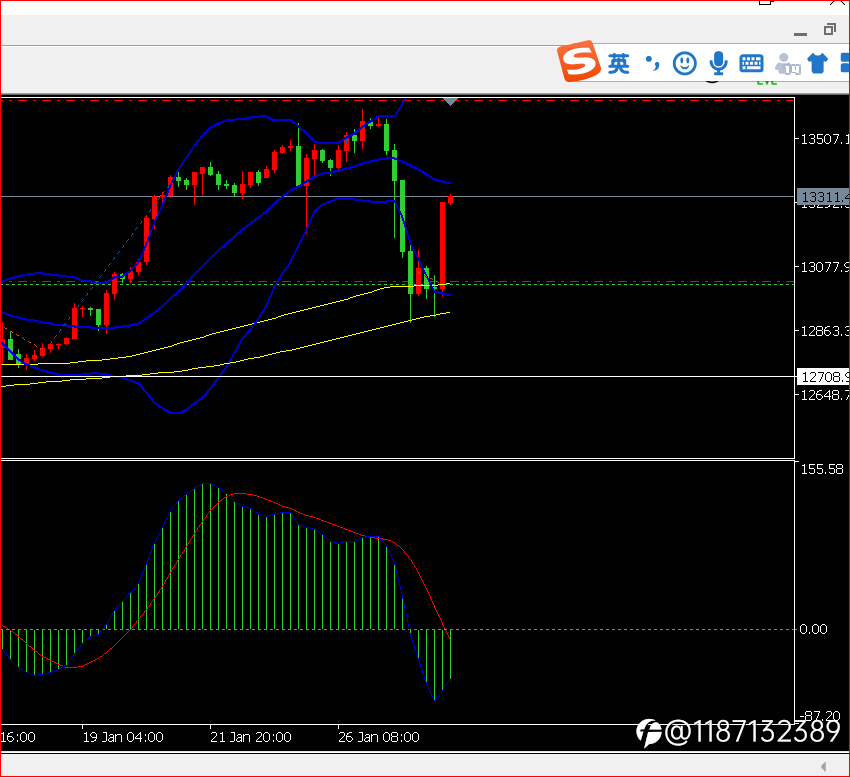Screen dimensions: 850x777
Task: Click the orange Sogou S logo
Action: point(579,61)
